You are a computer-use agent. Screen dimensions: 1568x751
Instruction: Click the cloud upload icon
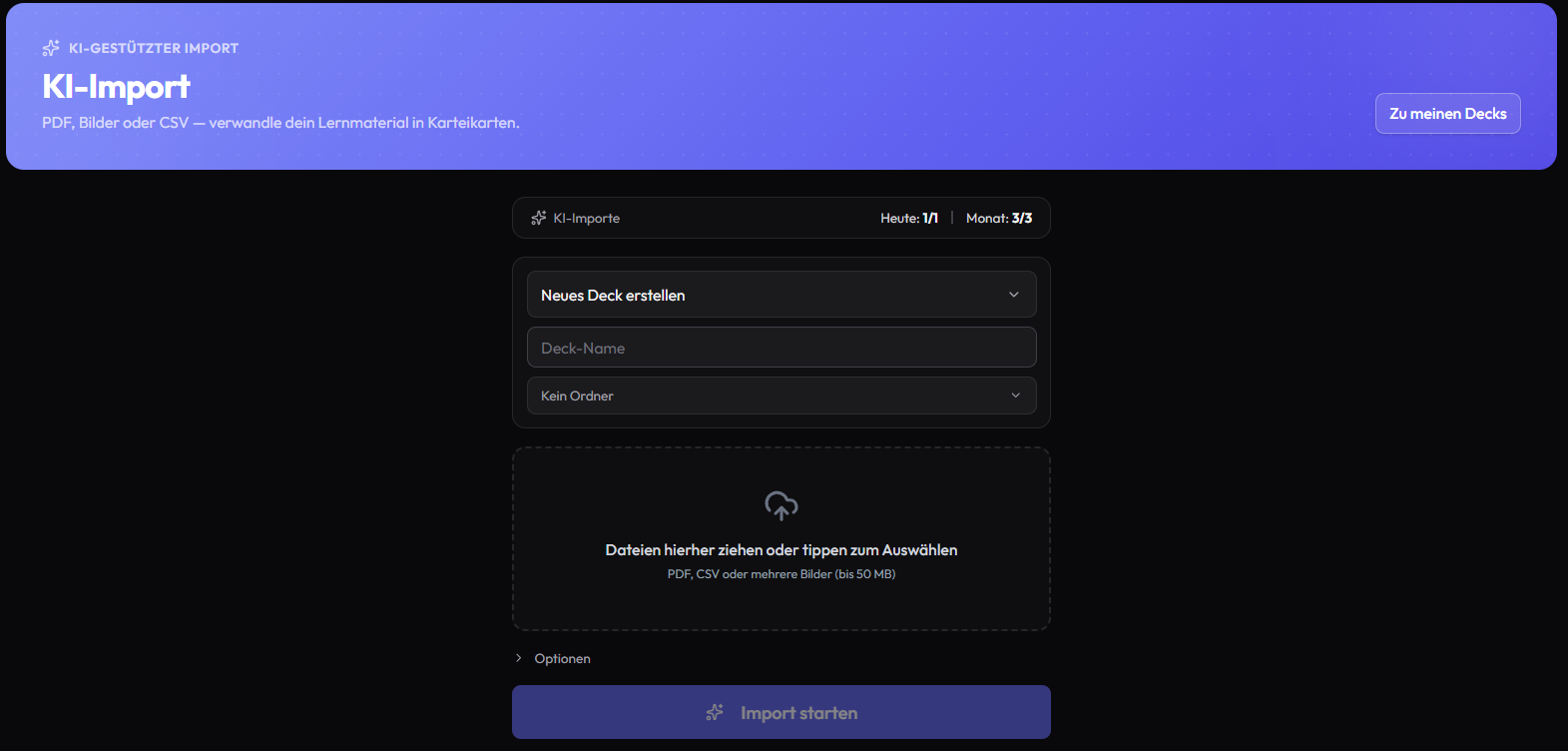[782, 505]
